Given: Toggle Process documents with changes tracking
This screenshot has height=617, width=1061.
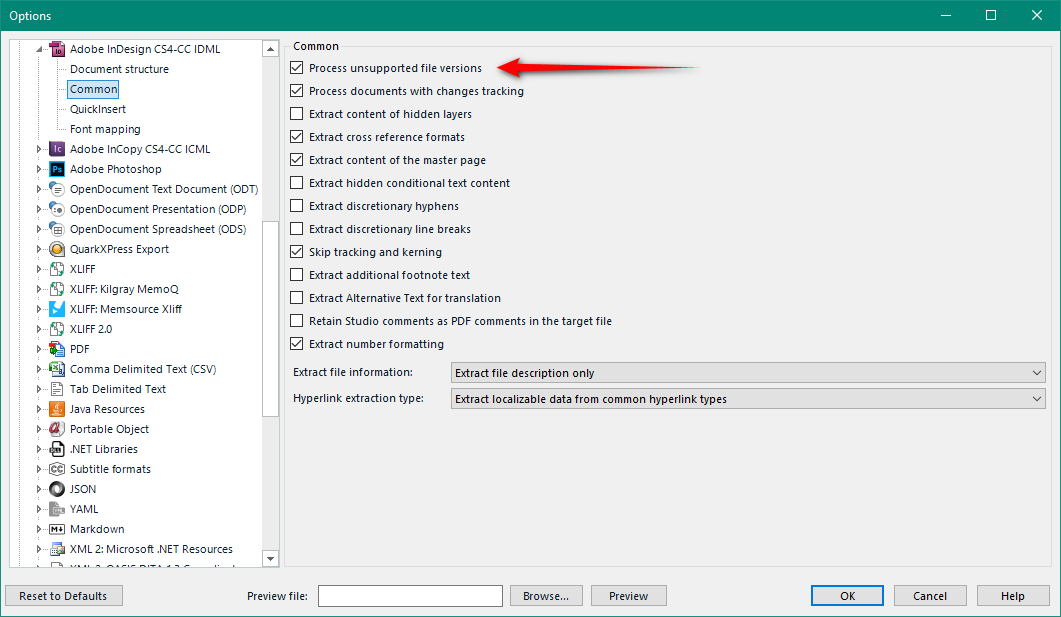Looking at the screenshot, I should (x=296, y=91).
